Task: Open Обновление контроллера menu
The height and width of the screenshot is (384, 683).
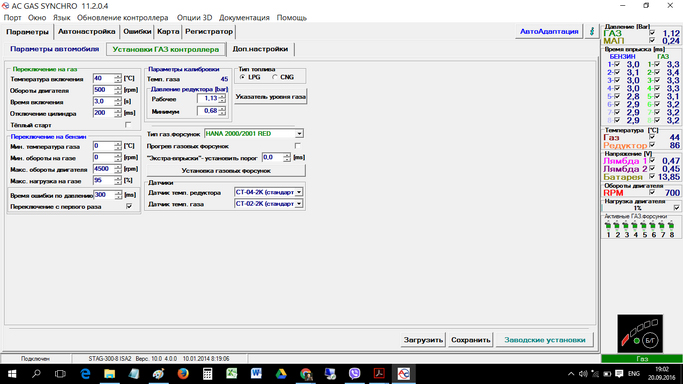Action: (122, 18)
